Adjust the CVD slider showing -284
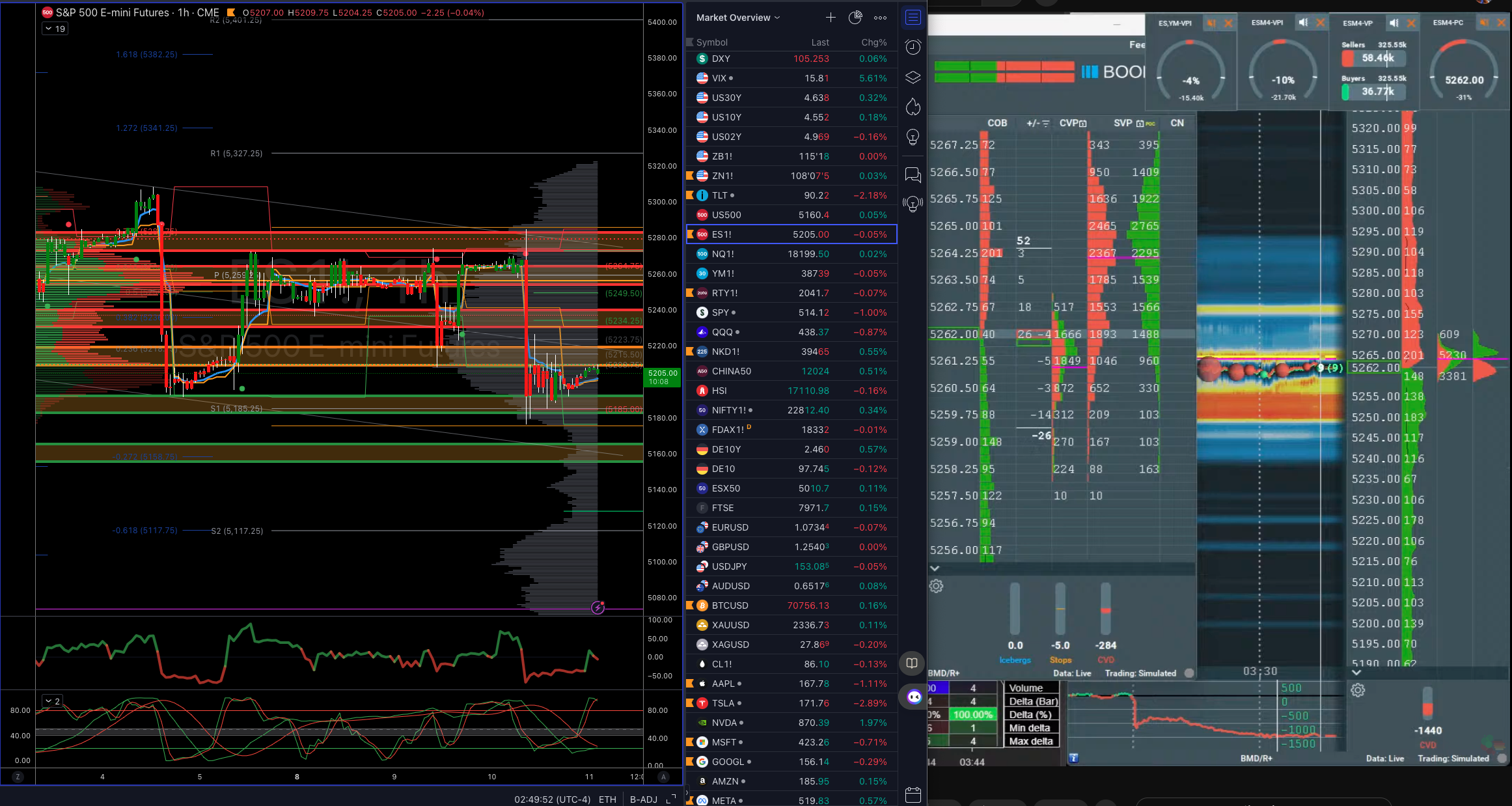This screenshot has height=806, width=1512. point(1105,609)
